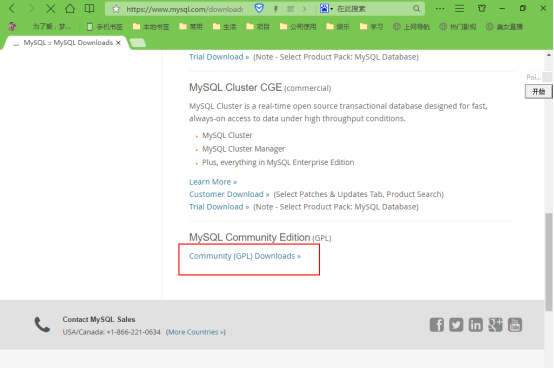Open the 项目 bookmarks folder

[x=258, y=27]
